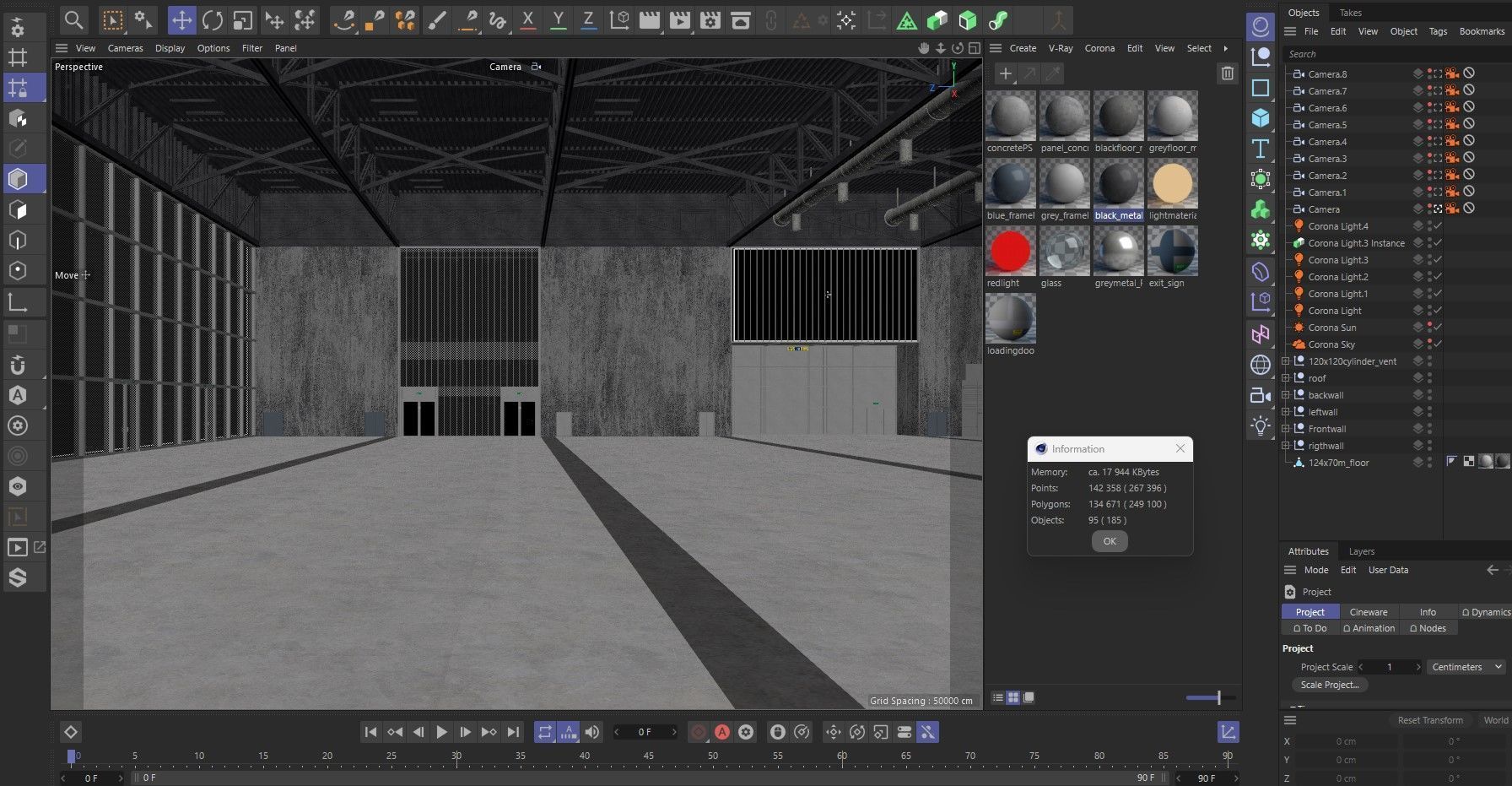Screen dimensions: 1512x786
Task: Open the light object icon in sidebar
Action: tap(1261, 426)
